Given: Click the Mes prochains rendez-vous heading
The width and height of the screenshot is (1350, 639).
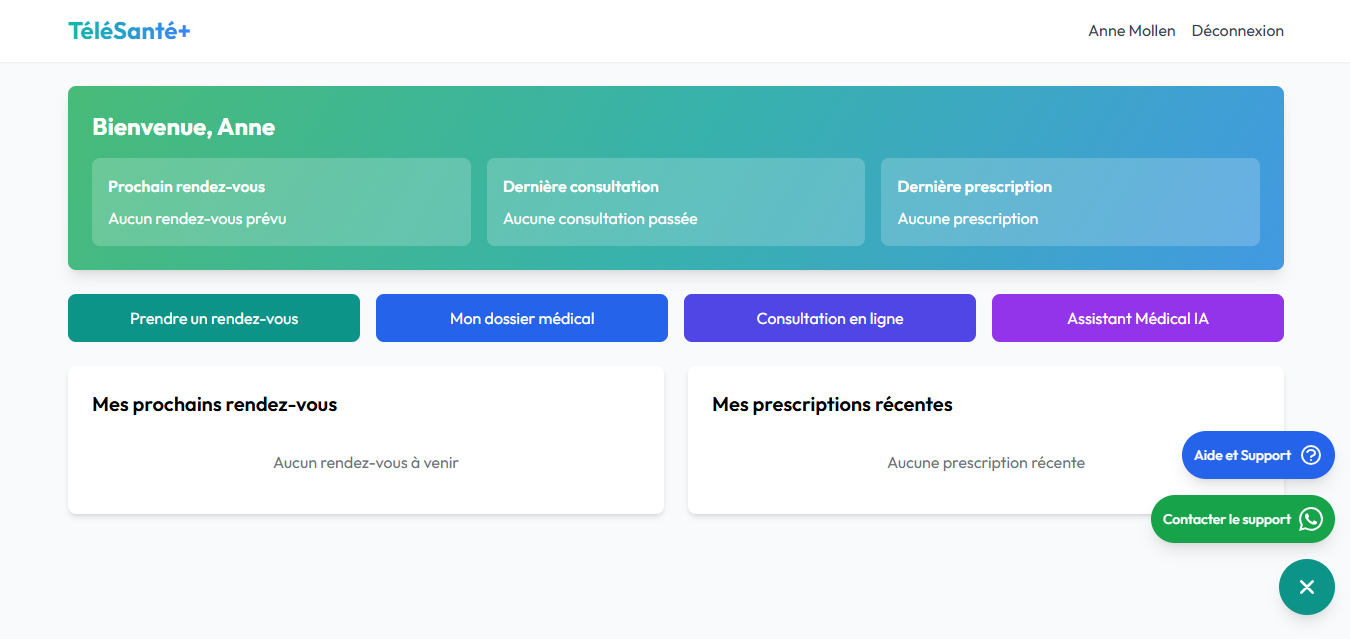Looking at the screenshot, I should click(214, 404).
